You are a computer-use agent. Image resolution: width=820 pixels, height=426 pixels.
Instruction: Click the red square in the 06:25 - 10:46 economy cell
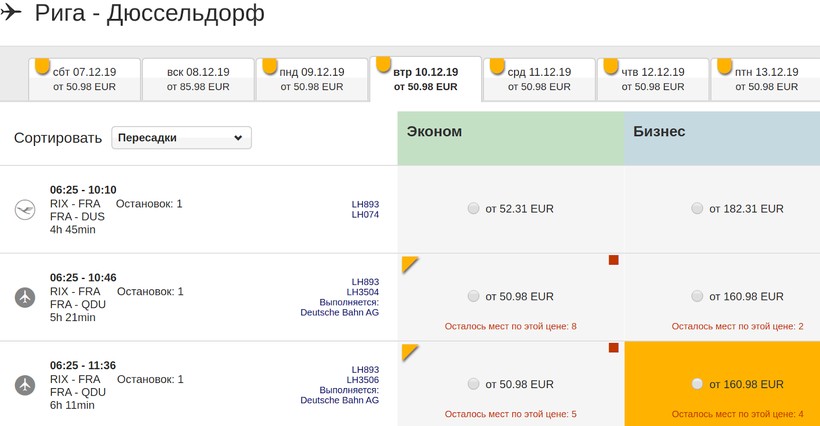[614, 260]
